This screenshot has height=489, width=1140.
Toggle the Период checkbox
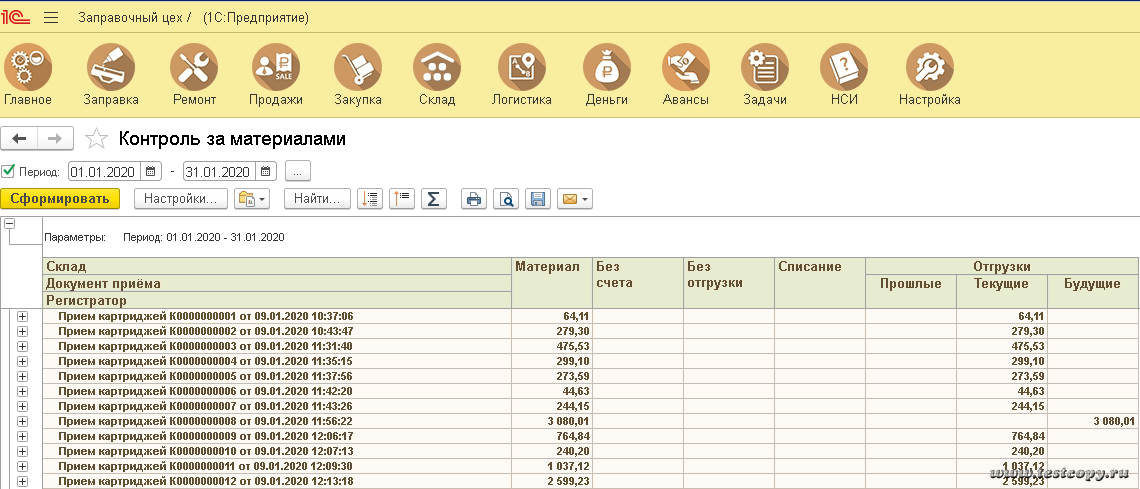[x=9, y=171]
